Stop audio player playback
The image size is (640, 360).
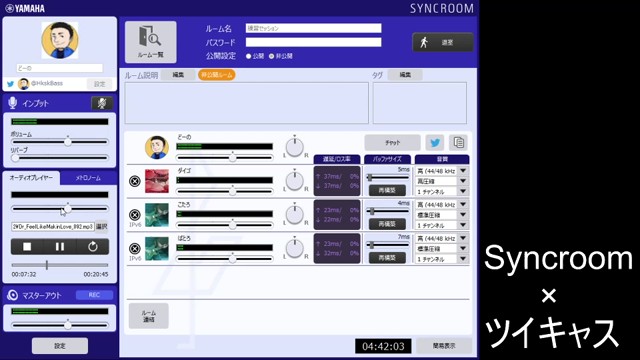(x=27, y=247)
